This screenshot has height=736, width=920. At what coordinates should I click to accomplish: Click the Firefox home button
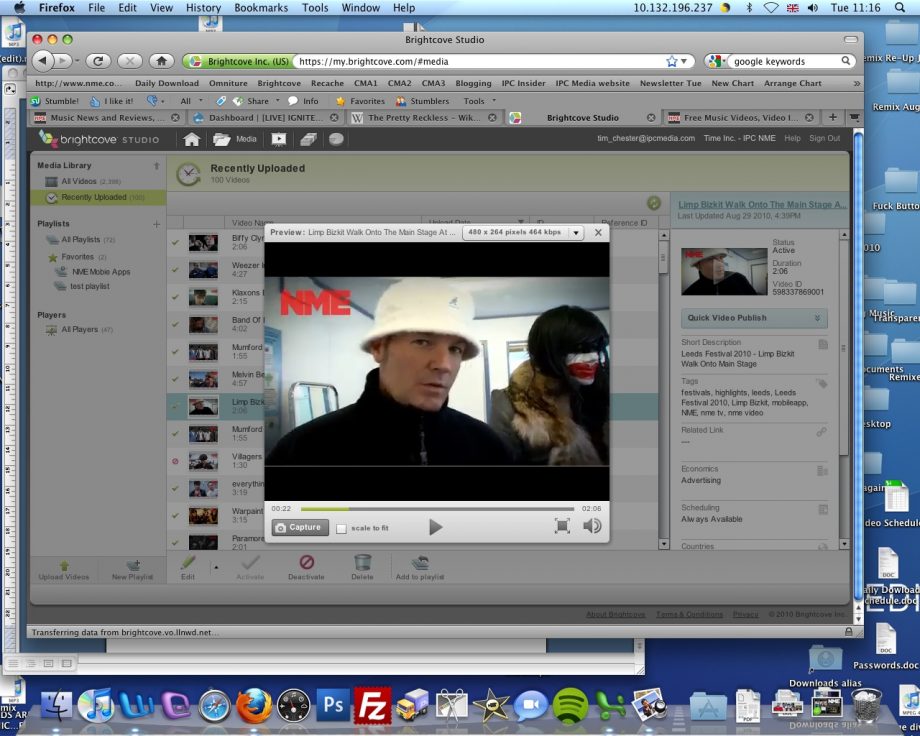(x=161, y=60)
